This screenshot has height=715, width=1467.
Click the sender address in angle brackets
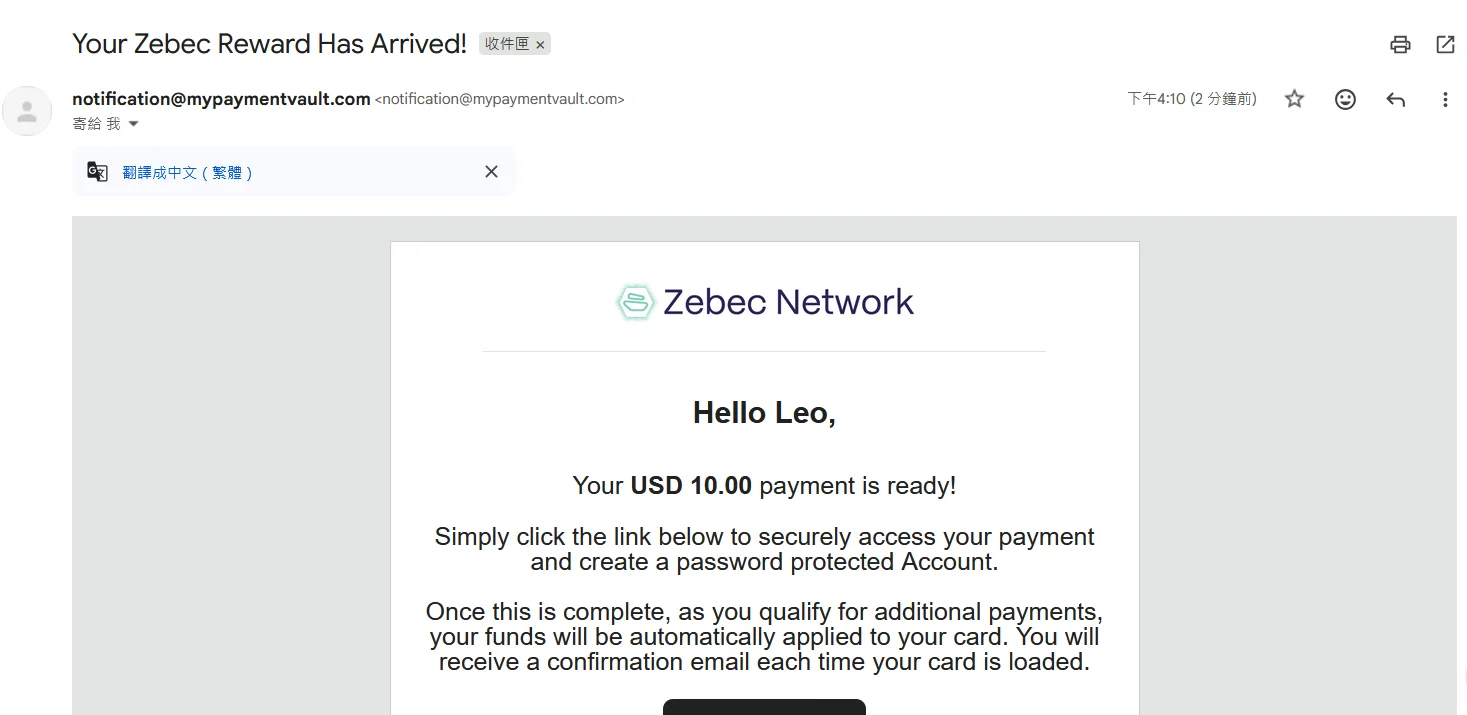499,99
